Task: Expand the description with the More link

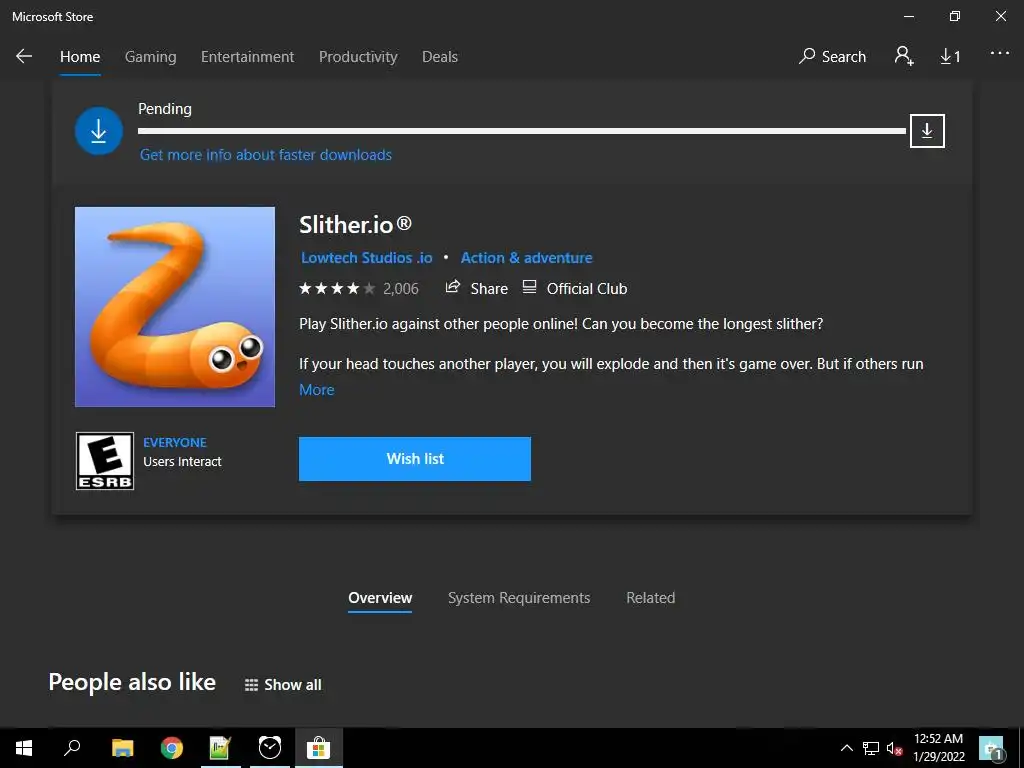Action: [x=317, y=390]
